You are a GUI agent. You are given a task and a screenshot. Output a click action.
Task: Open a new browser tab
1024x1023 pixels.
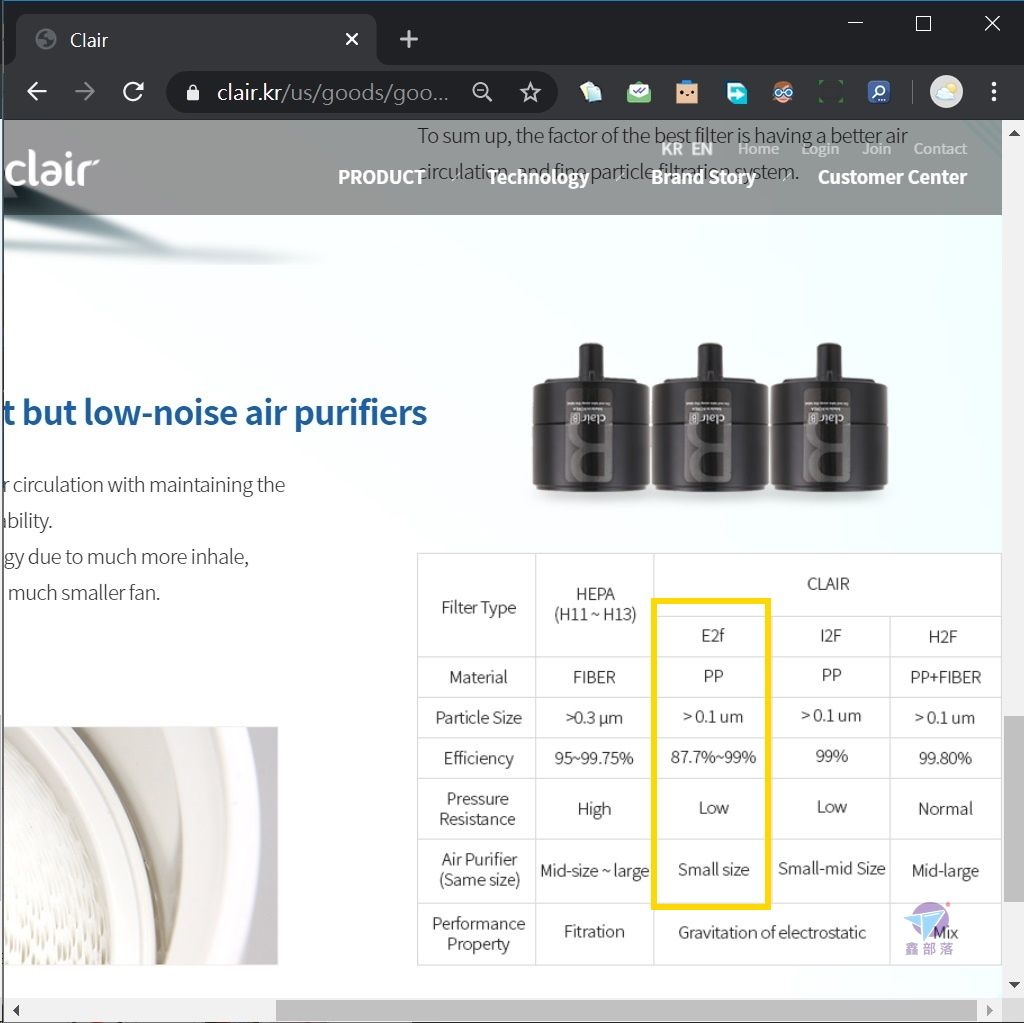(409, 39)
